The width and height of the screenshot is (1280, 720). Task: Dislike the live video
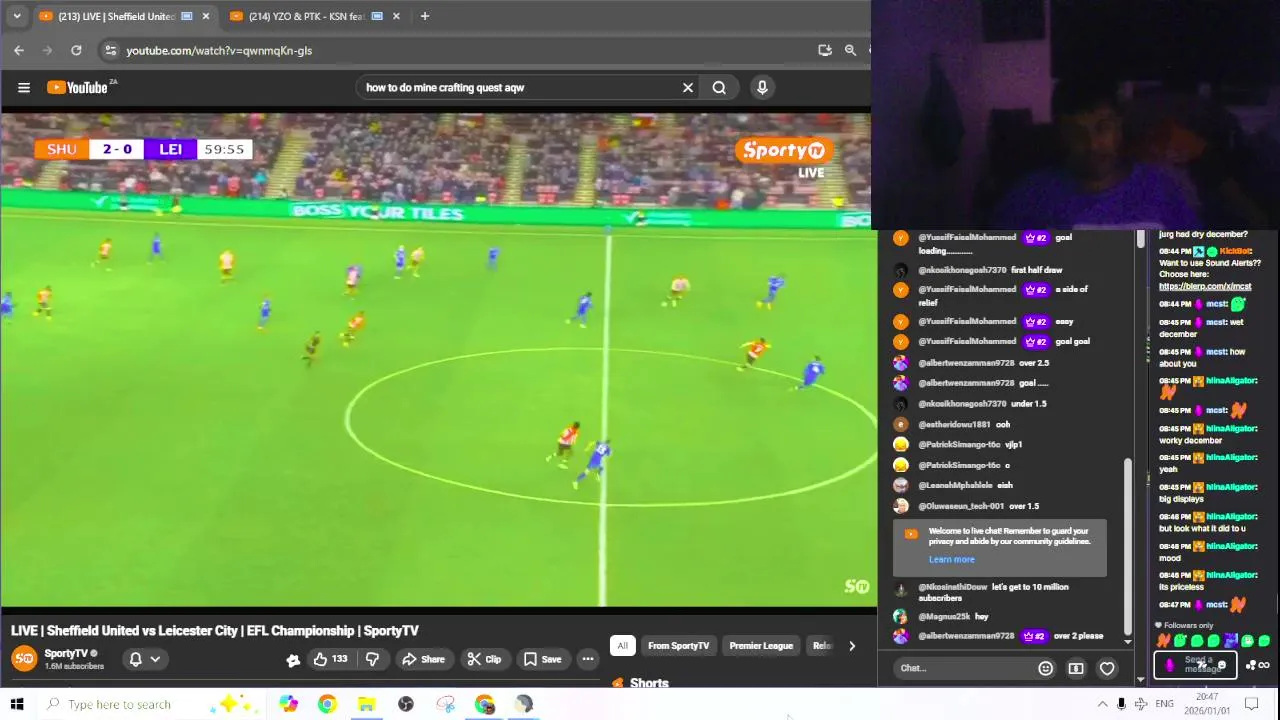372,659
